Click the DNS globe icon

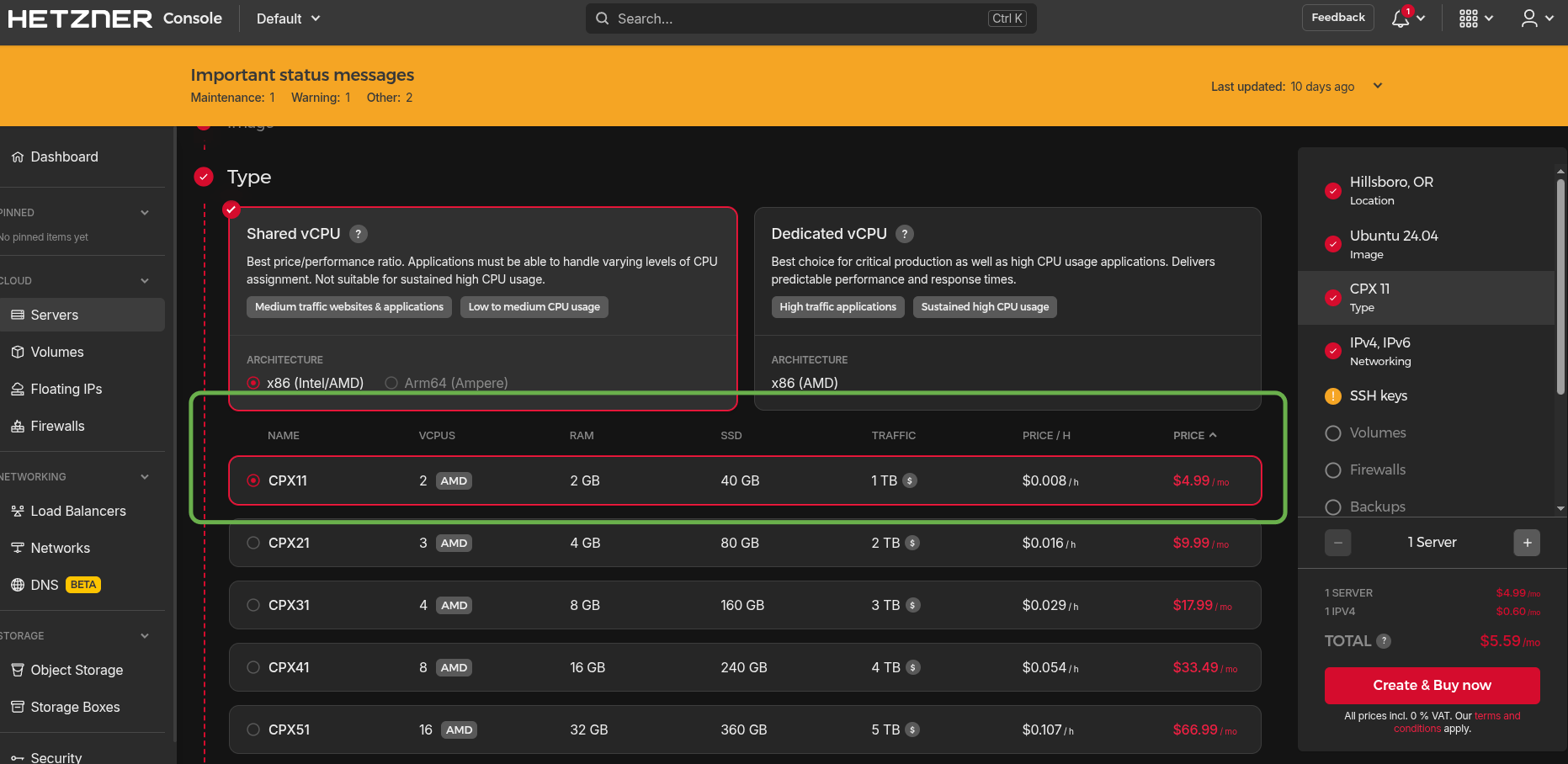[x=18, y=585]
